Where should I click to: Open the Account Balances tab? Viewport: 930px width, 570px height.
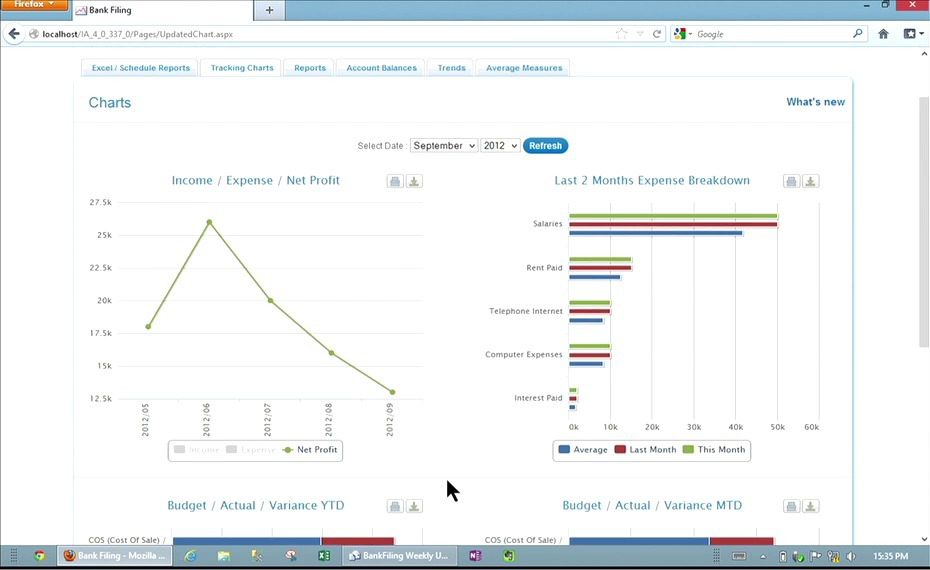381,68
